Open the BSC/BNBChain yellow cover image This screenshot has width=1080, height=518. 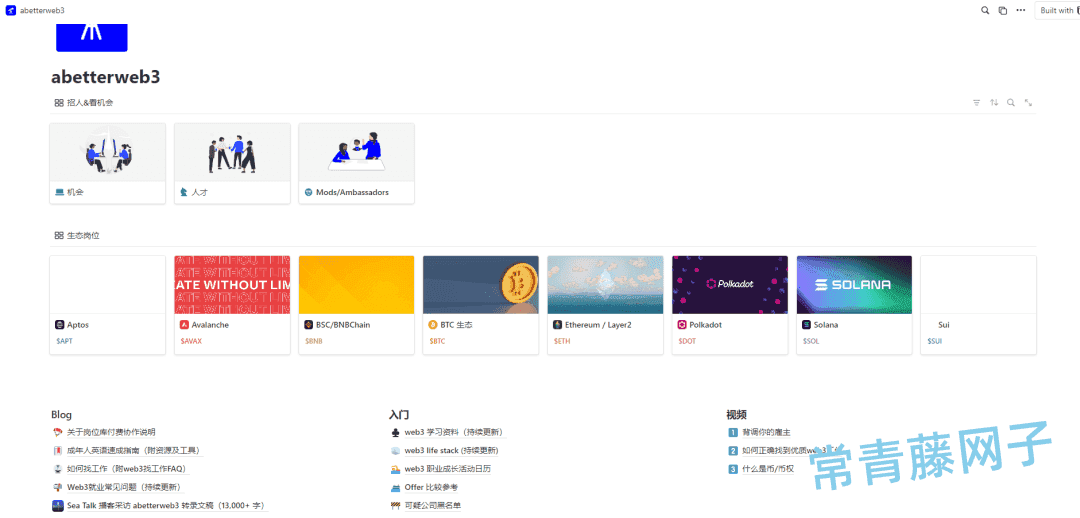pos(356,284)
